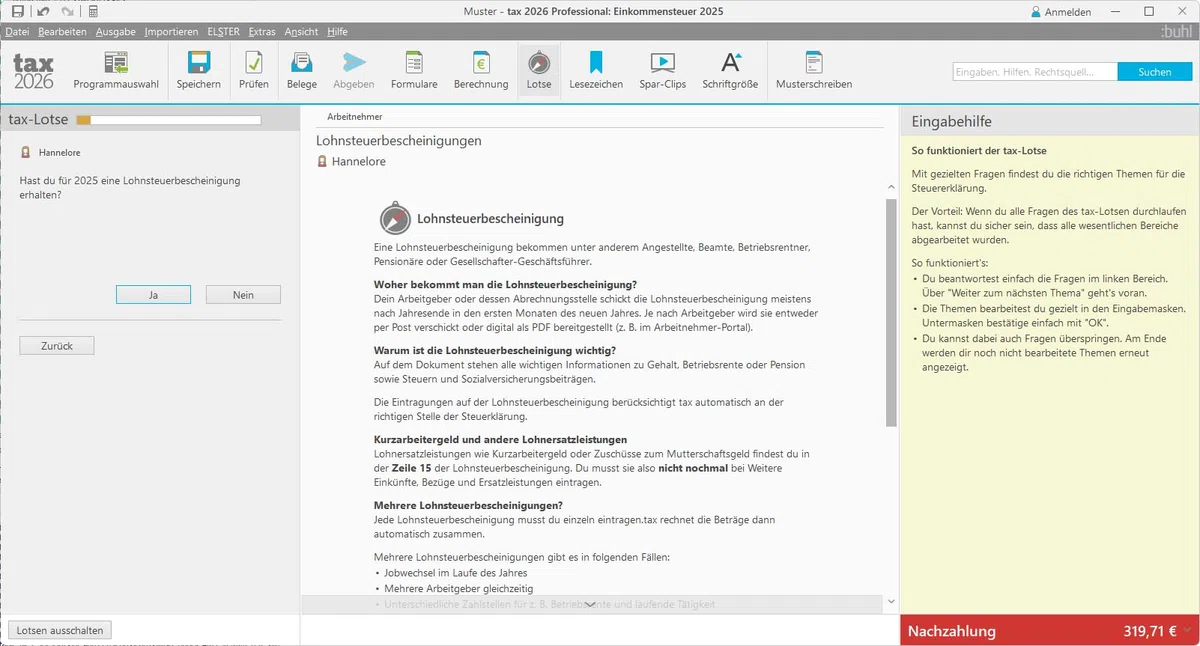
Task: Click 'Kurzarbeitergeld und andere Lohnersatzleistungen' heading
Action: point(500,439)
